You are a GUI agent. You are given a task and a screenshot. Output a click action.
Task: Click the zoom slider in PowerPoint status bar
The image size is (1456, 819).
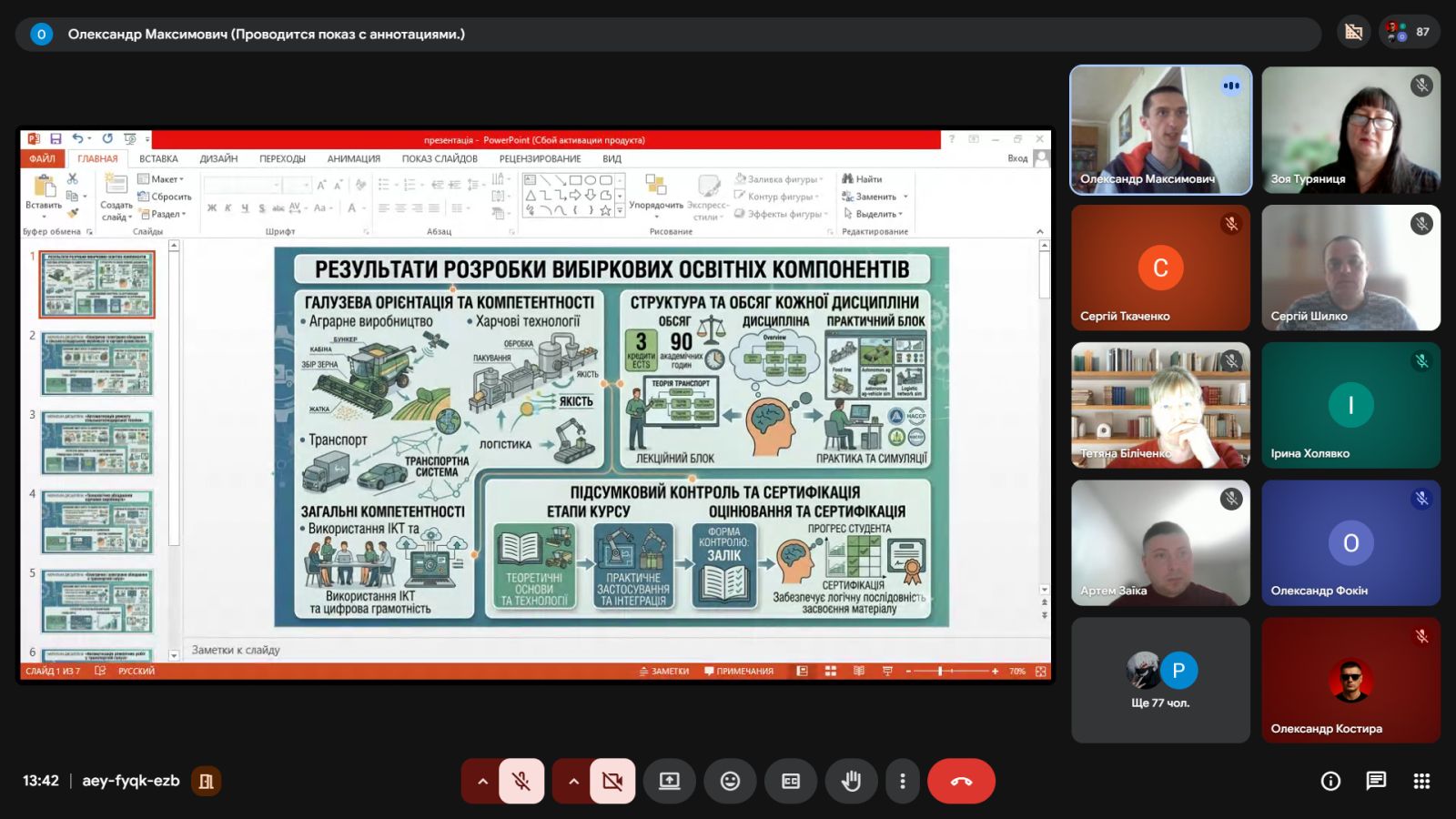(951, 672)
